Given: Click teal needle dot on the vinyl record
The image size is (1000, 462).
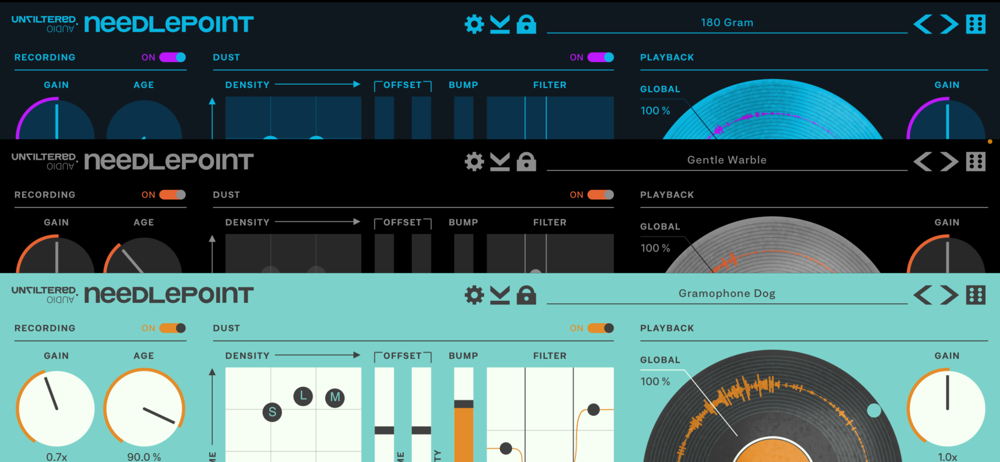Looking at the screenshot, I should tap(874, 410).
